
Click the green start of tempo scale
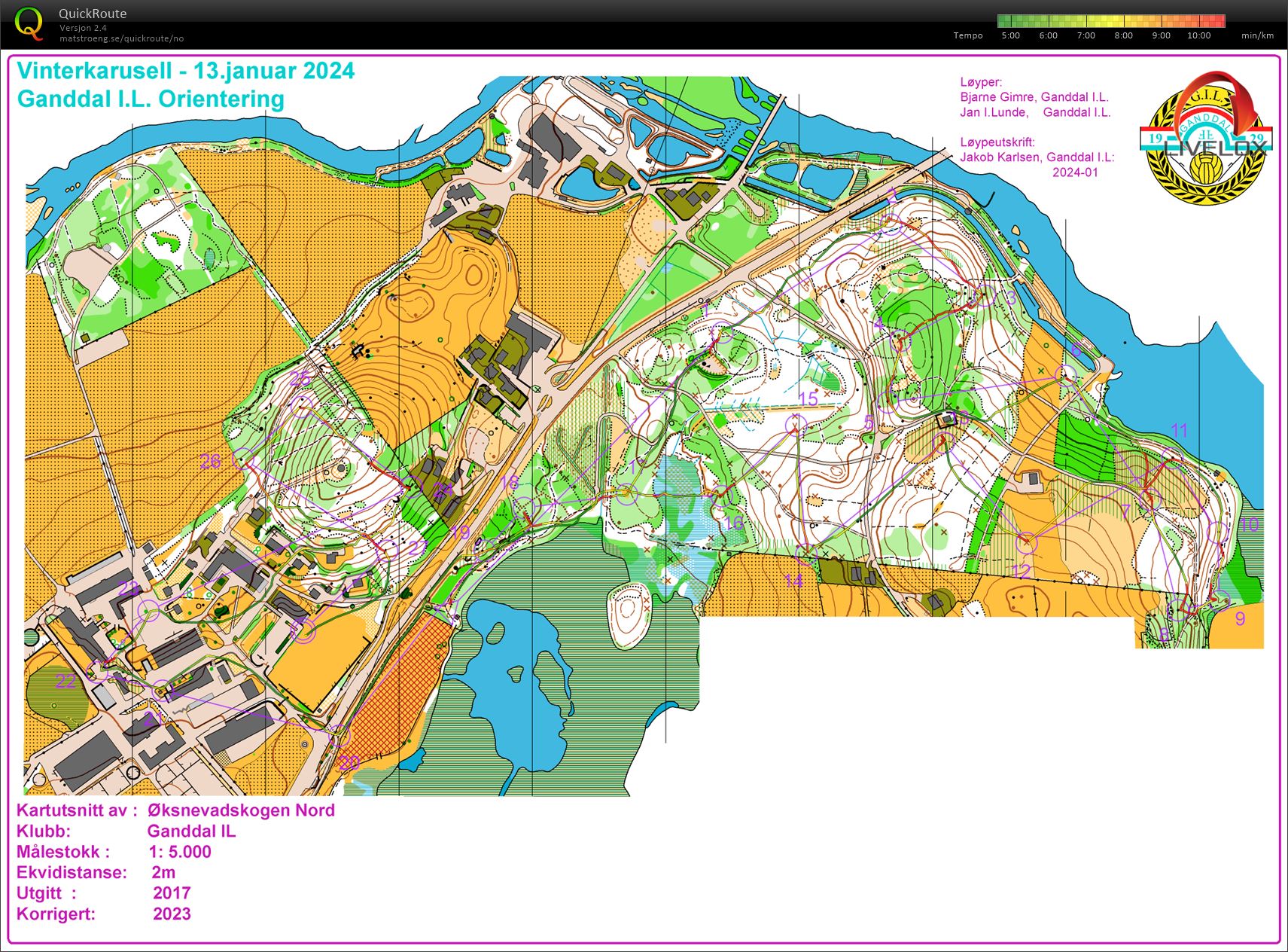pos(1006,21)
